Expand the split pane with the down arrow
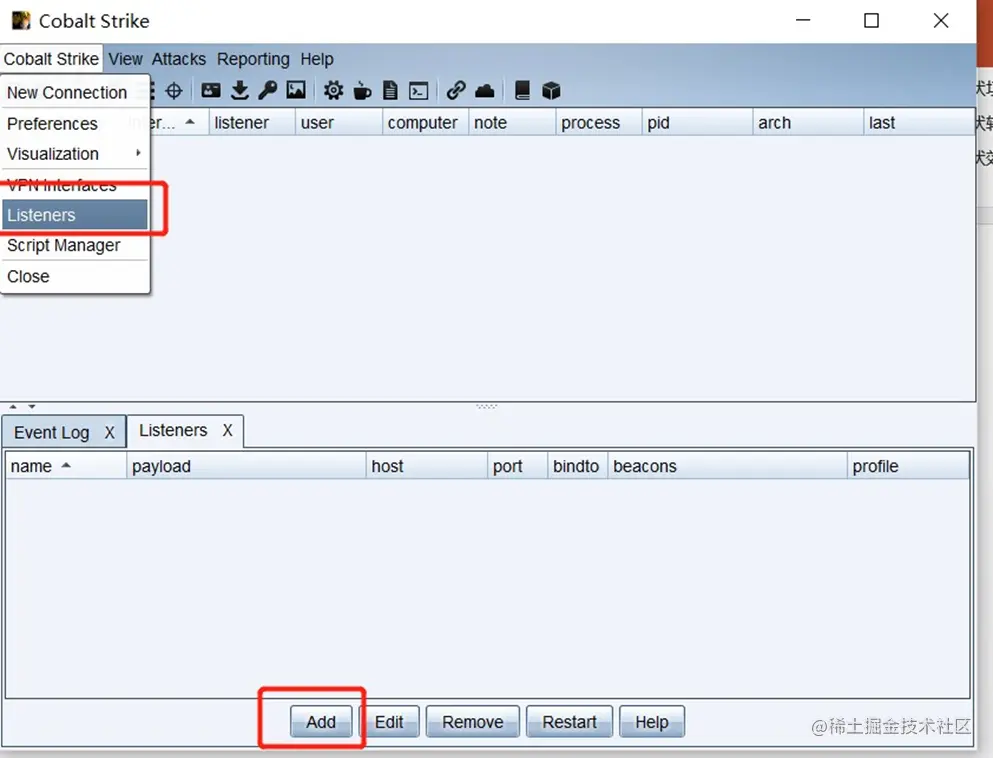The width and height of the screenshot is (993, 758). [32, 407]
